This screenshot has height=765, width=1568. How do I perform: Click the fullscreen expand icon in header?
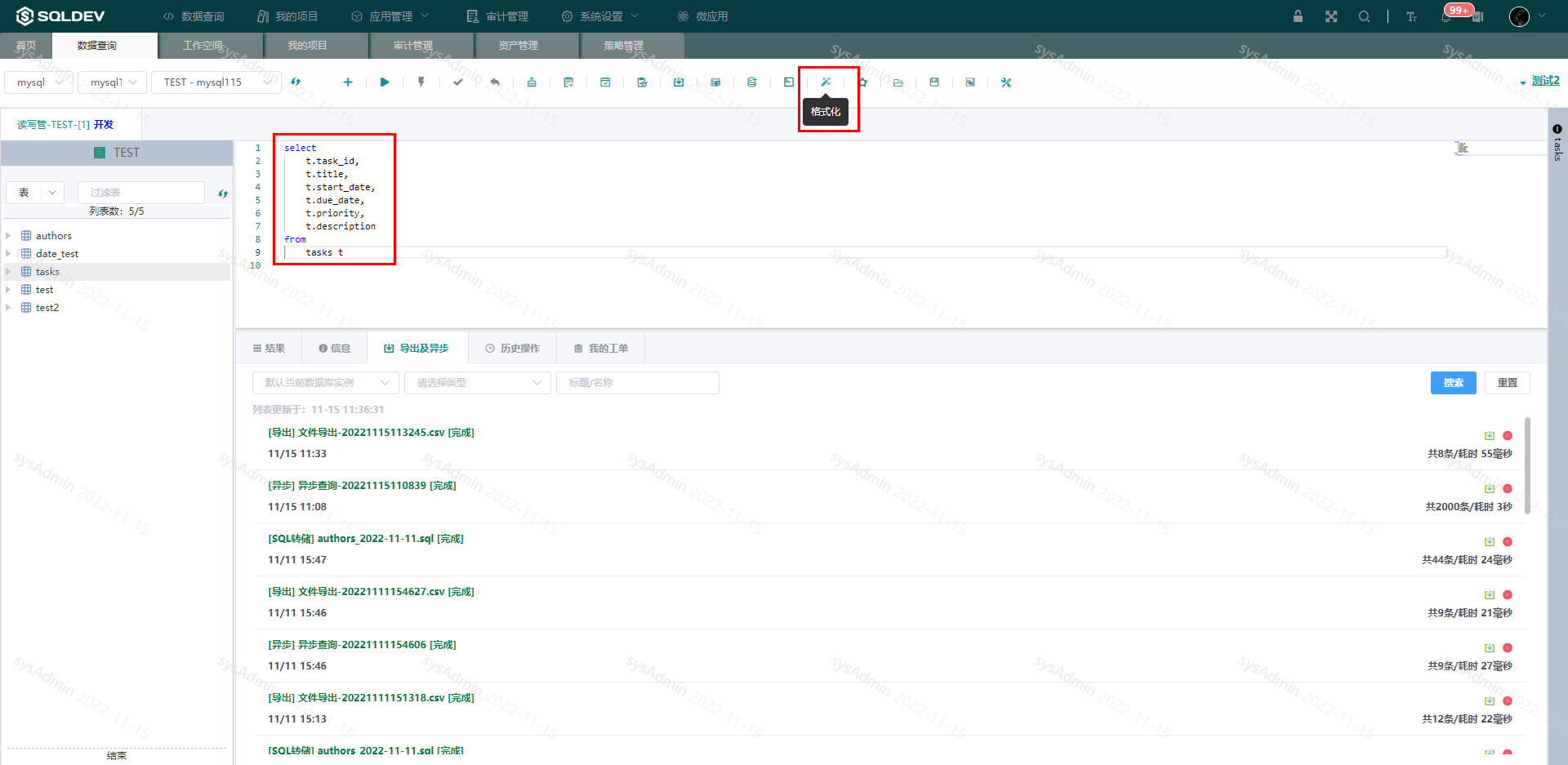[x=1331, y=16]
